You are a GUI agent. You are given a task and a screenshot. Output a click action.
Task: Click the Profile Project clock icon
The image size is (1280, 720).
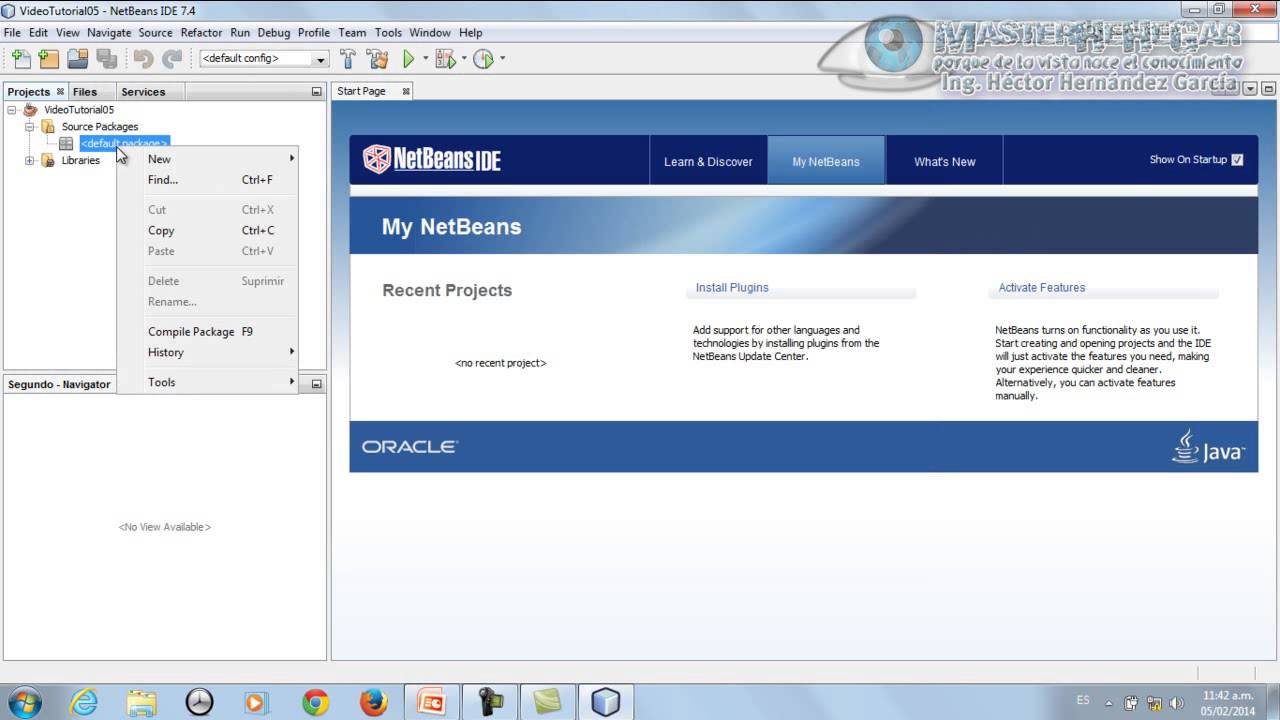pyautogui.click(x=483, y=59)
